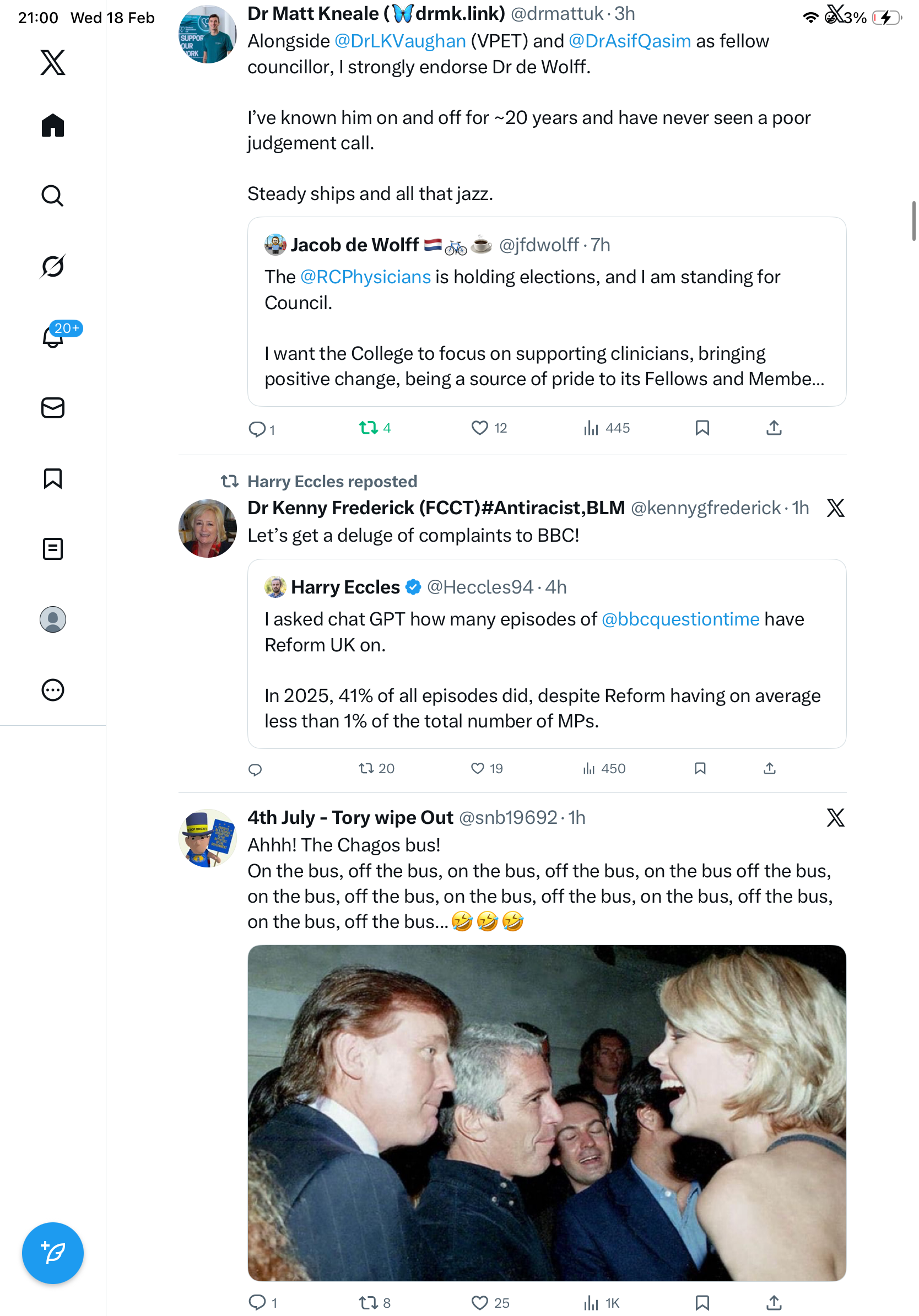
Task: Undo repost on Matt Kneale's post
Action: (369, 428)
